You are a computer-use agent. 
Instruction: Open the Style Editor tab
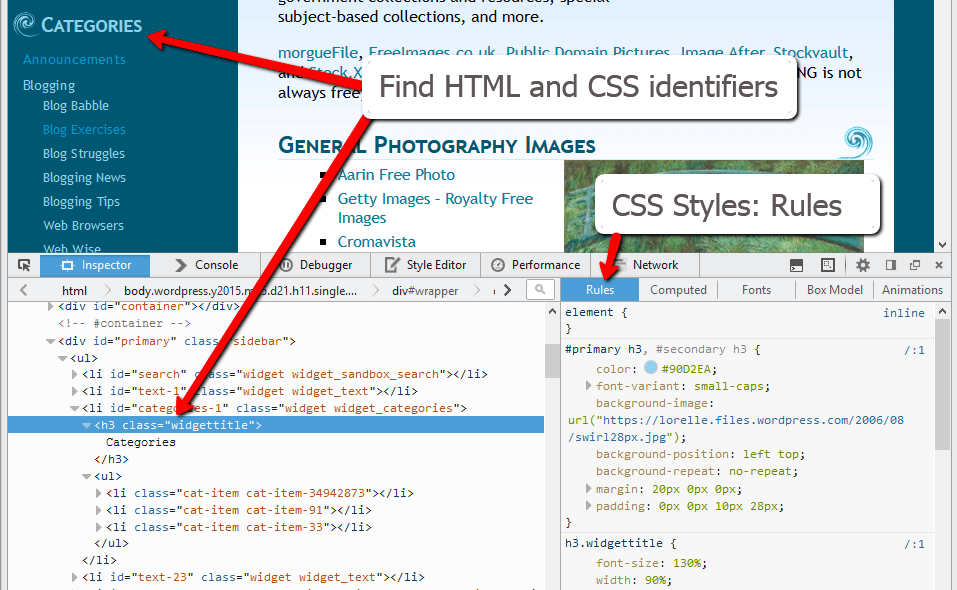(x=425, y=265)
